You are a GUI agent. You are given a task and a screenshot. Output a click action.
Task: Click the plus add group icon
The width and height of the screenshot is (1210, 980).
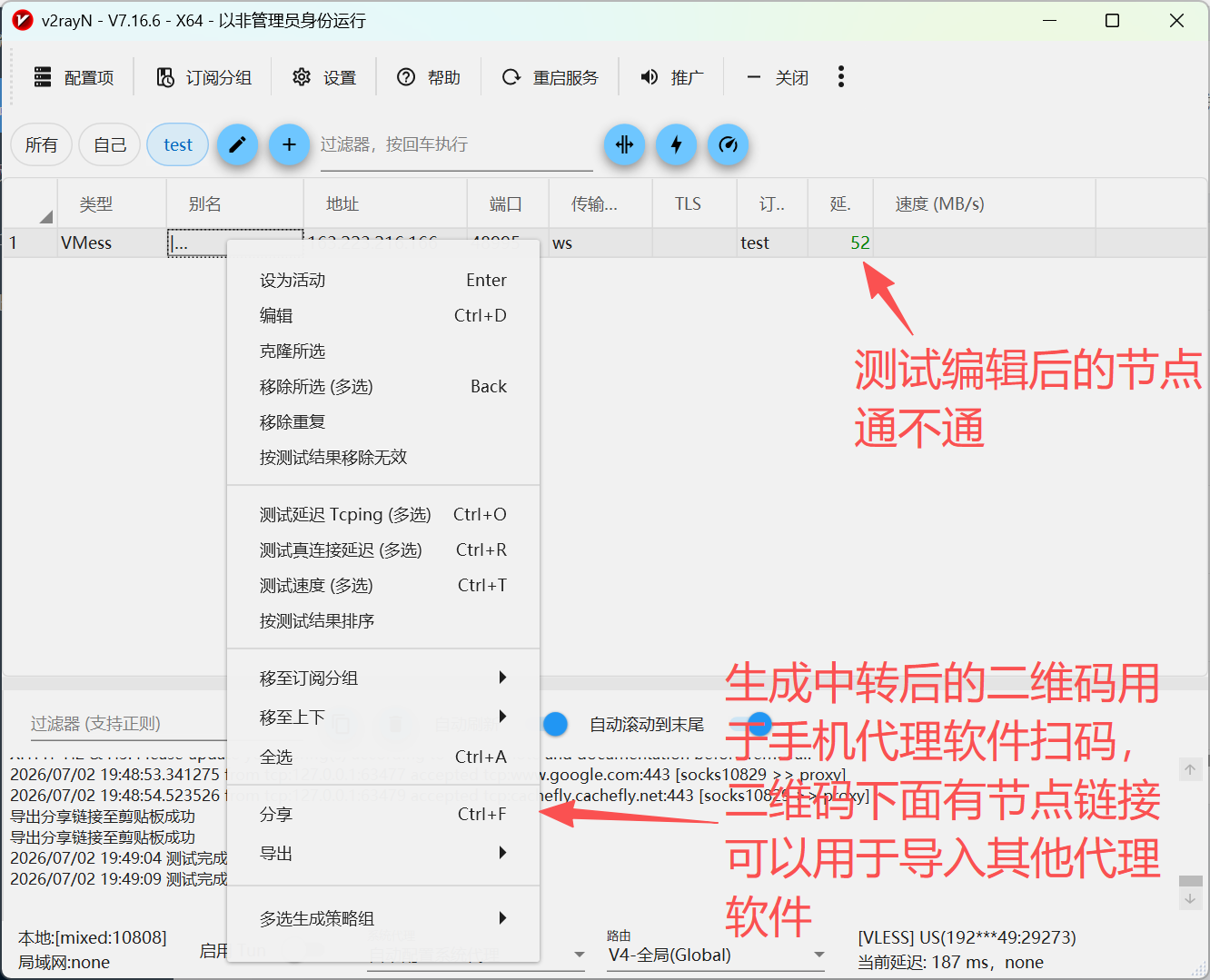pyautogui.click(x=289, y=144)
